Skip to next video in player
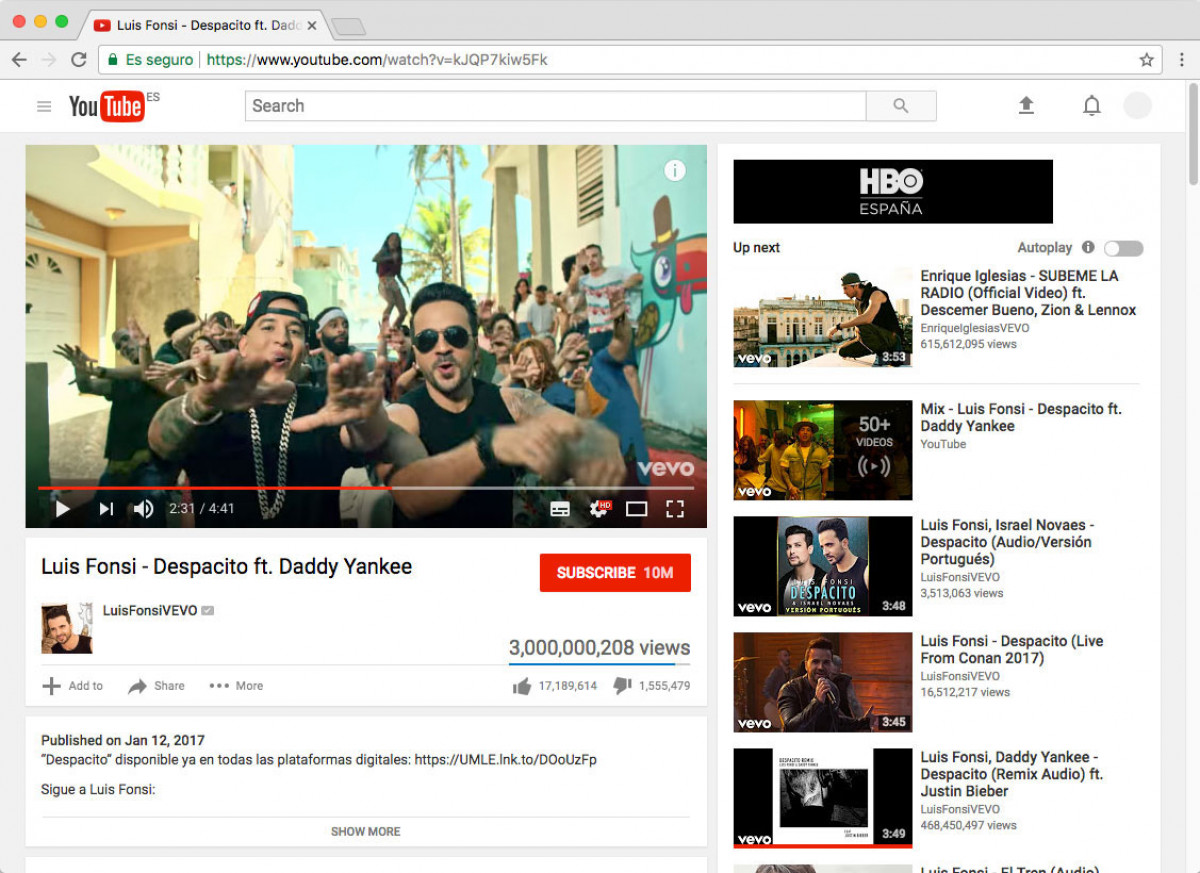The height and width of the screenshot is (873, 1200). click(x=106, y=509)
